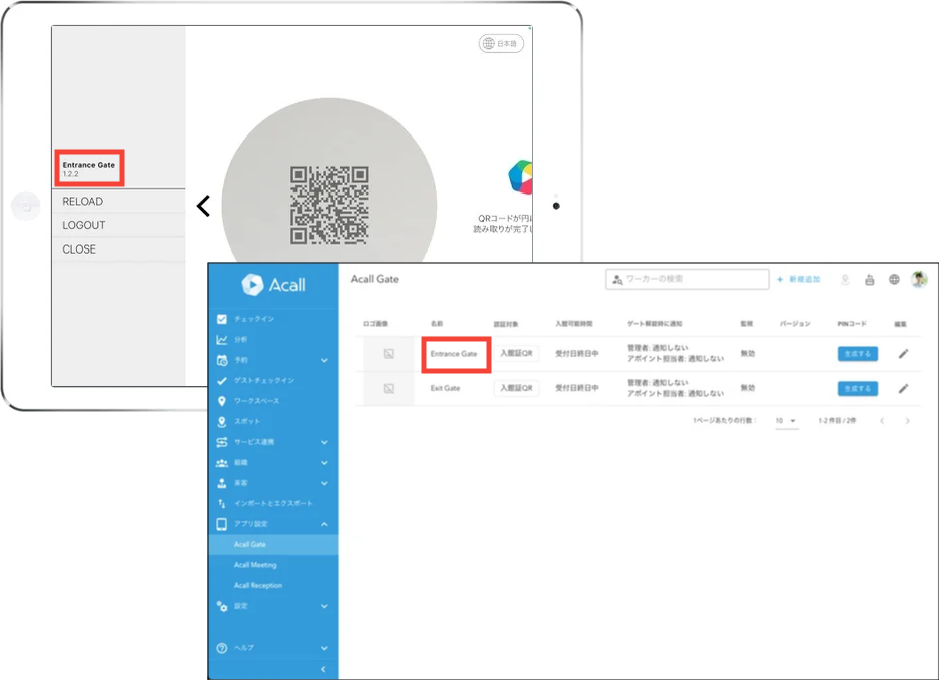The image size is (939, 680).
Task: Open the ワークスペース pin icon in the sidebar
Action: [222, 401]
